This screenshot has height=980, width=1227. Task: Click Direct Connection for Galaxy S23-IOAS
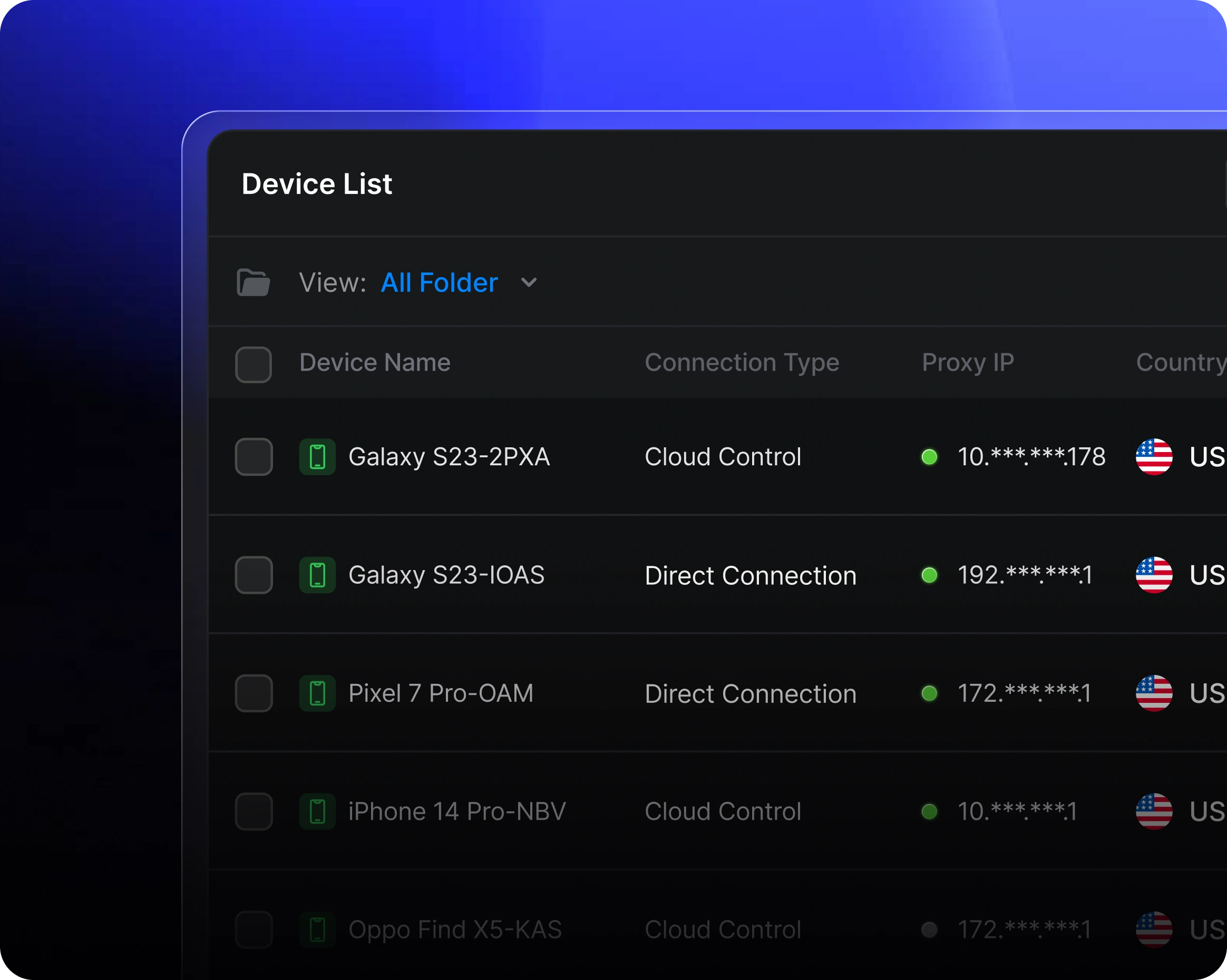[750, 575]
